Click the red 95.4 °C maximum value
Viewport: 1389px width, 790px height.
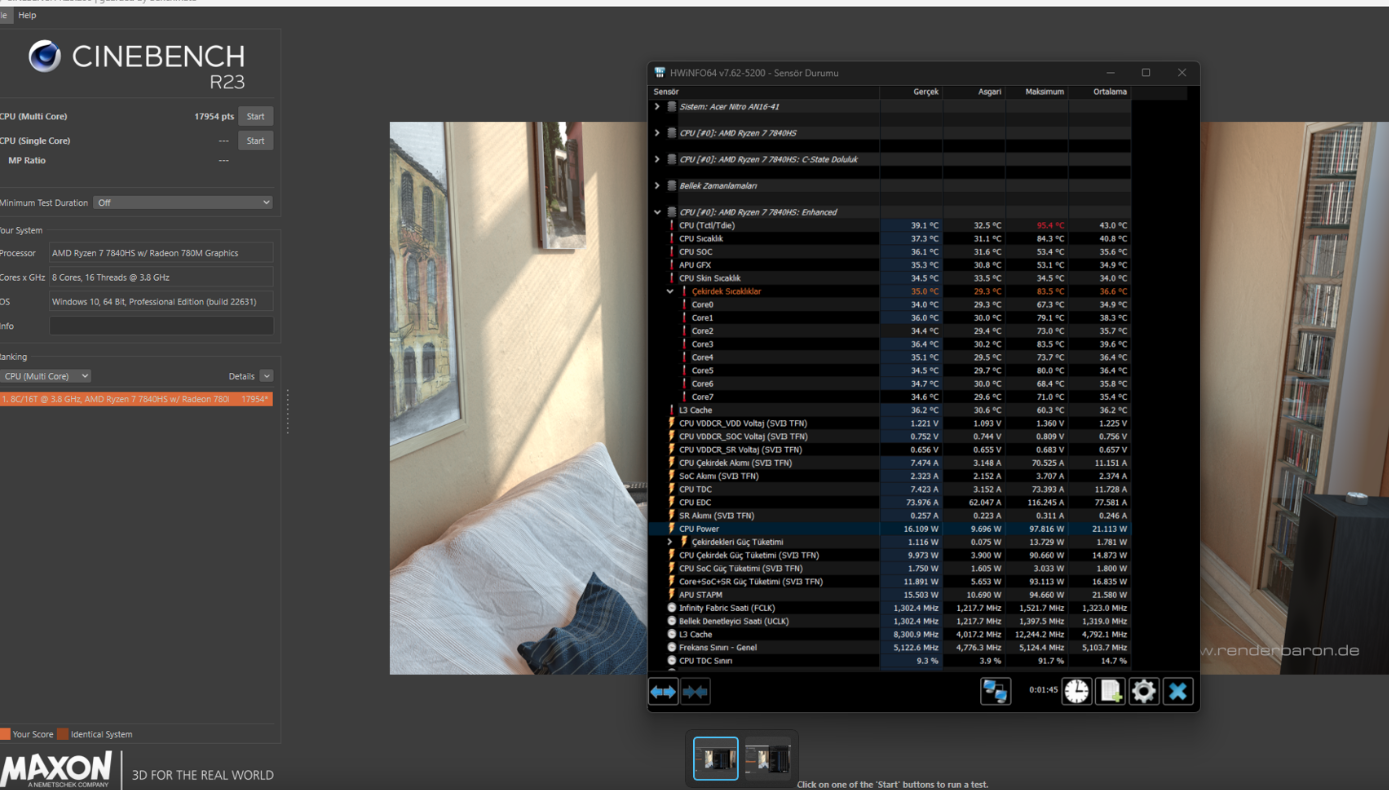coord(1050,226)
